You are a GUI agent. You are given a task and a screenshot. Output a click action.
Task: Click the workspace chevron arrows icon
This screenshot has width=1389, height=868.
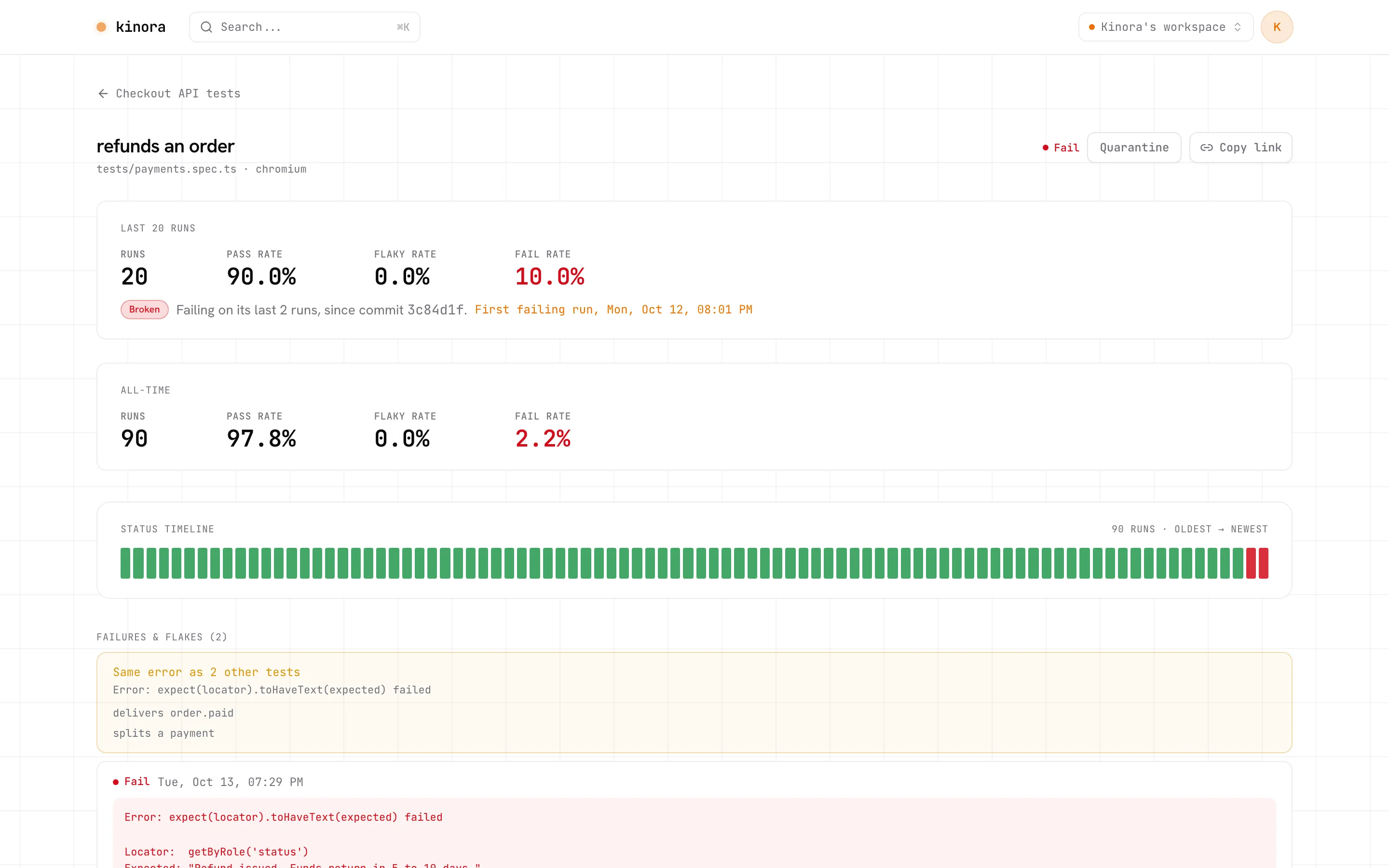[1238, 27]
